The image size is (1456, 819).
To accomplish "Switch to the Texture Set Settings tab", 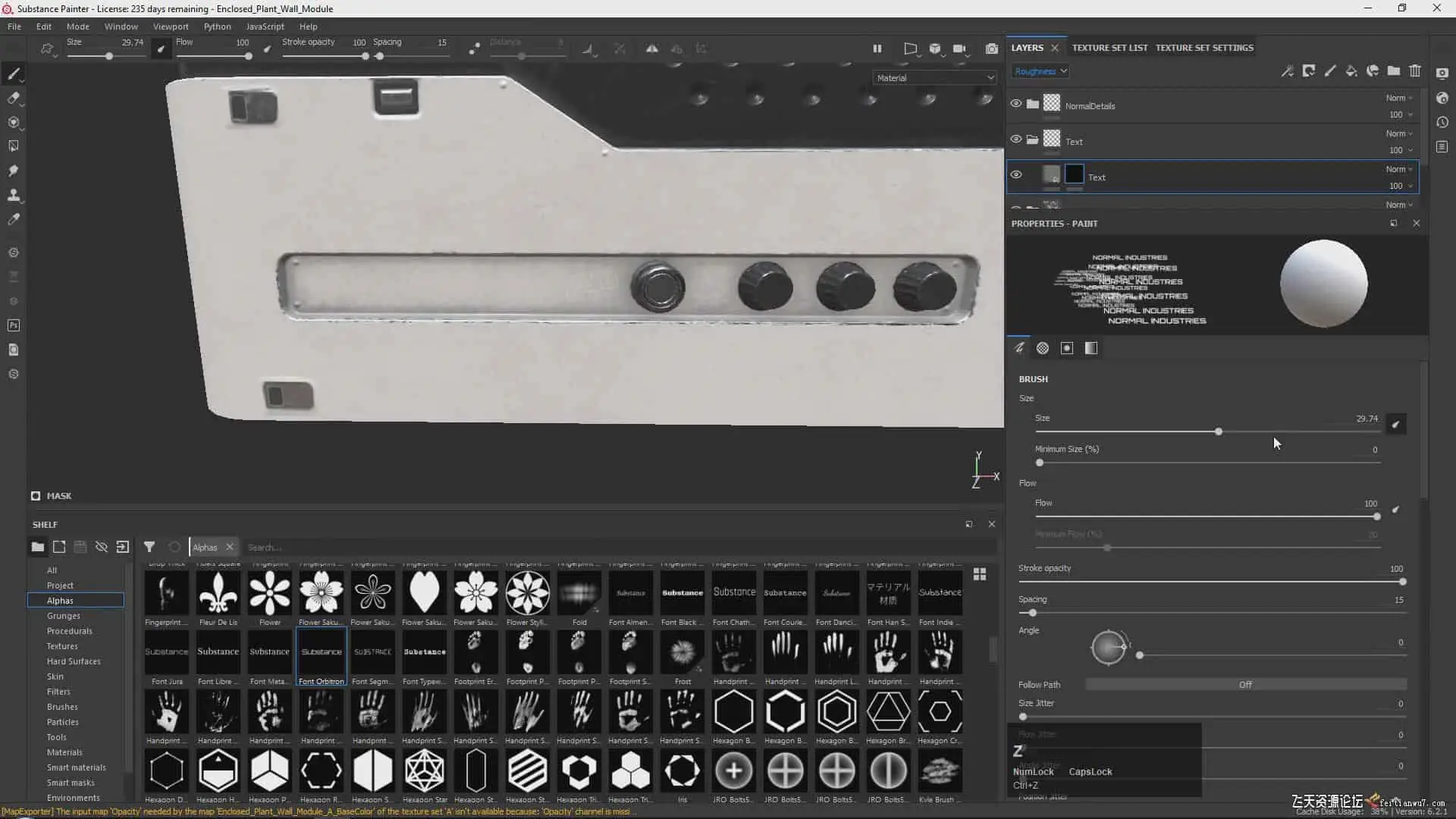I will coord(1204,48).
